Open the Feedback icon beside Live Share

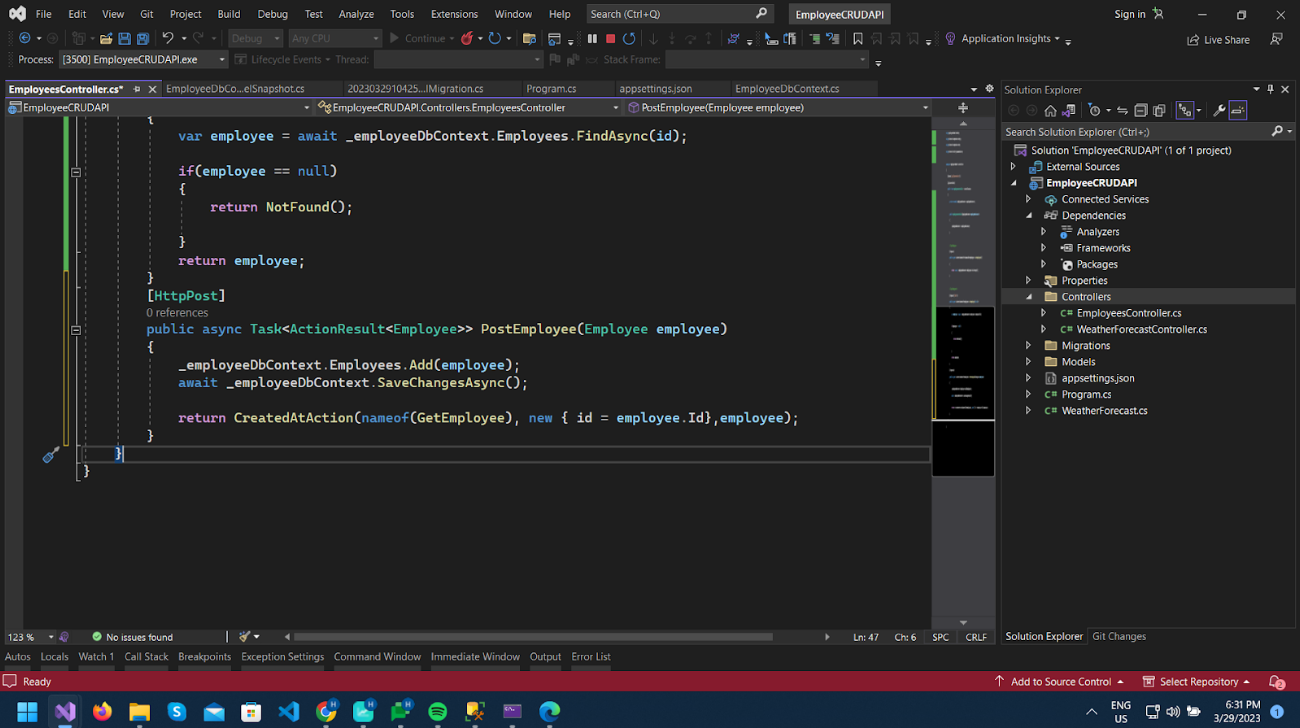point(1276,39)
